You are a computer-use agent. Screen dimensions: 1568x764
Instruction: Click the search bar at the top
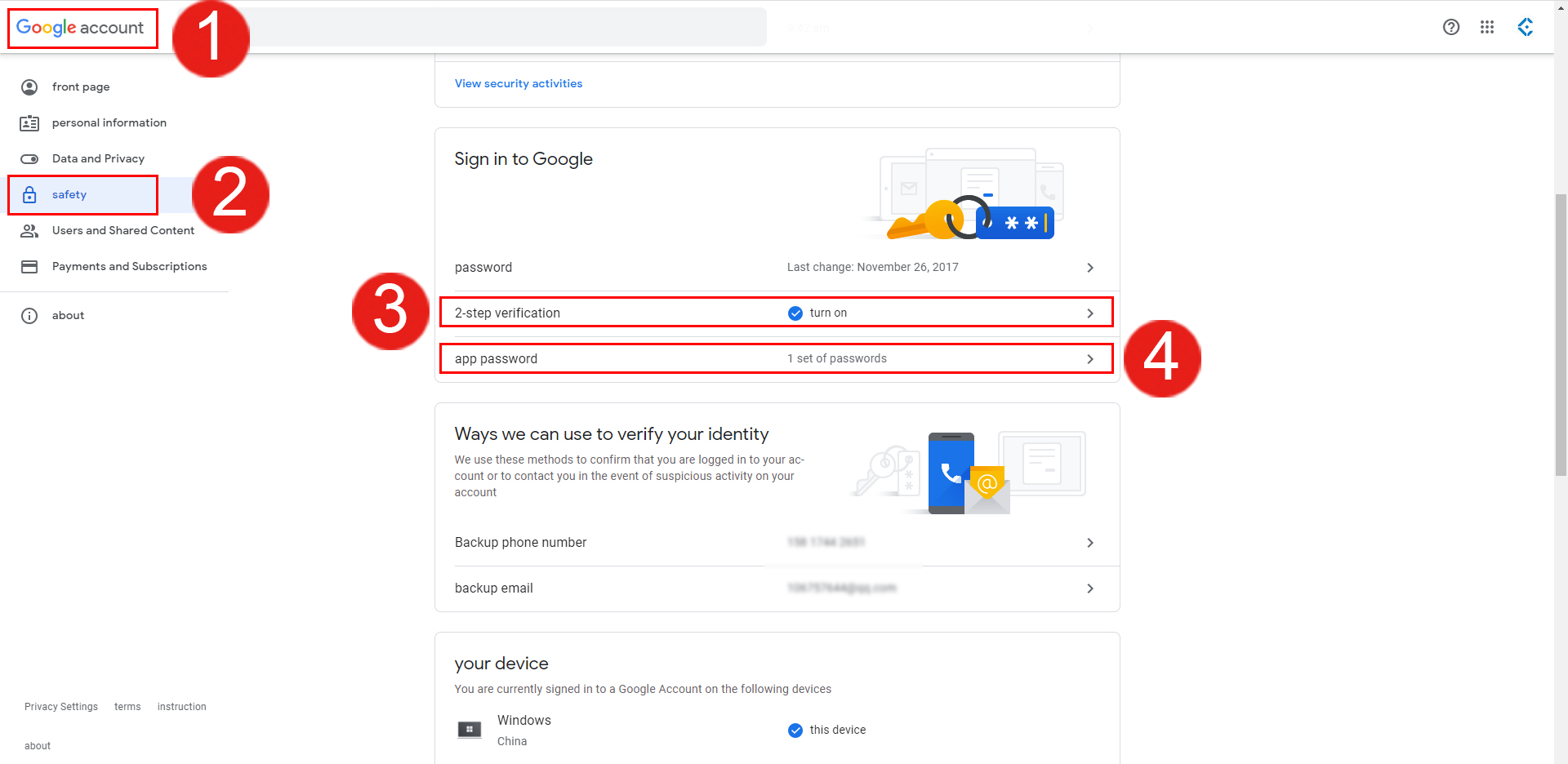click(506, 27)
